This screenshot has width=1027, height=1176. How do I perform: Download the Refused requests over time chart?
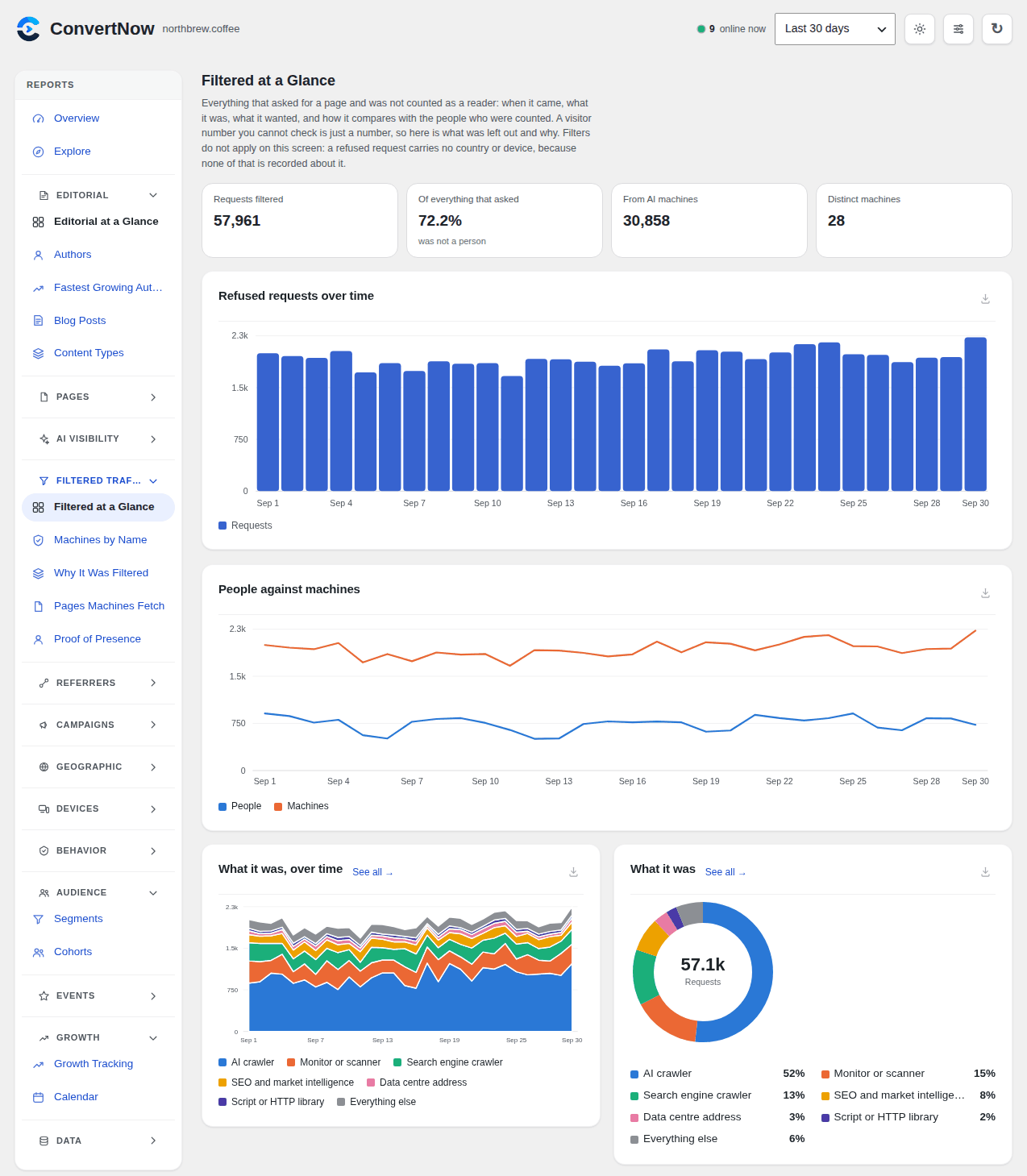985,299
